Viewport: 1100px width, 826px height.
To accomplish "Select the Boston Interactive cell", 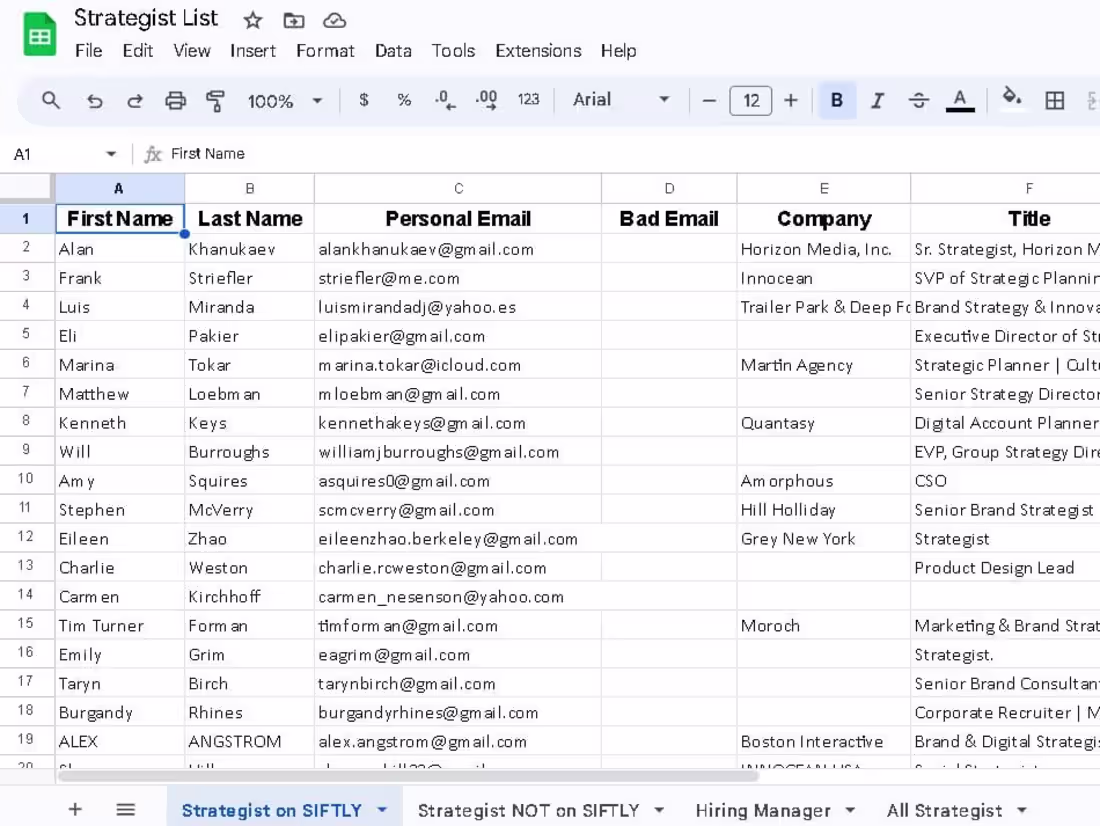I will coord(824,741).
